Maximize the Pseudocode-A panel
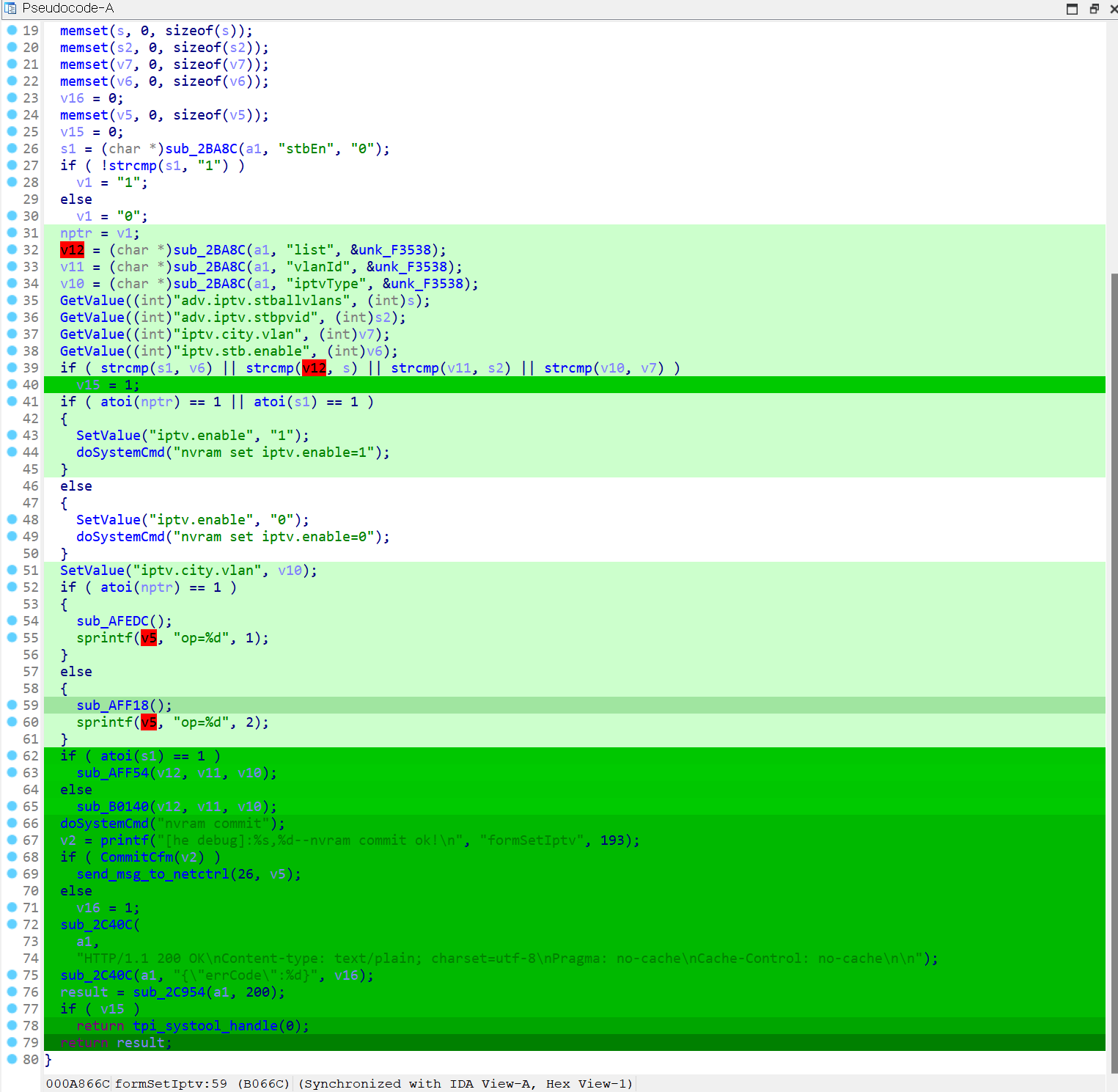This screenshot has height=1092, width=1118. [1072, 9]
